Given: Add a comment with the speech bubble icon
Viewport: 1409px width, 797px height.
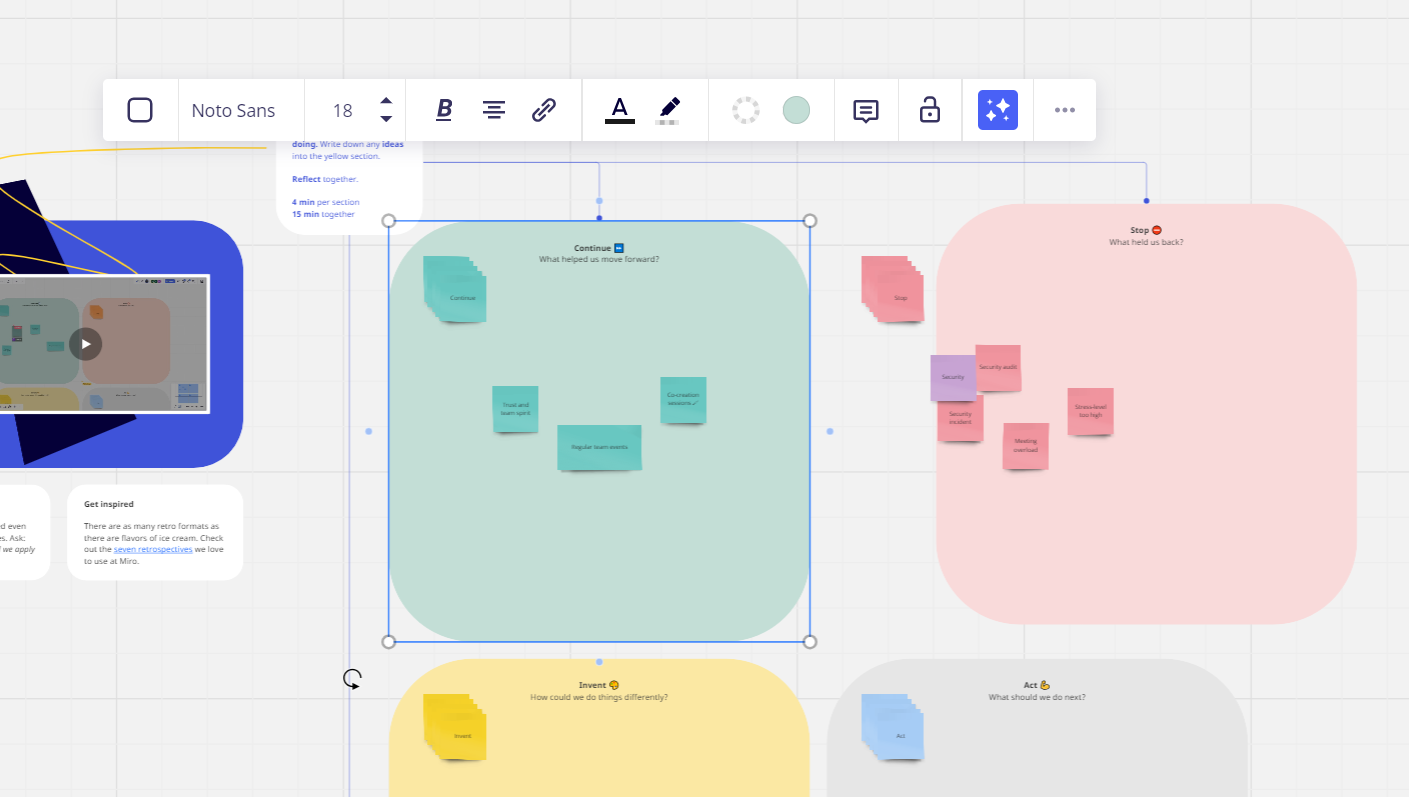Looking at the screenshot, I should click(866, 111).
